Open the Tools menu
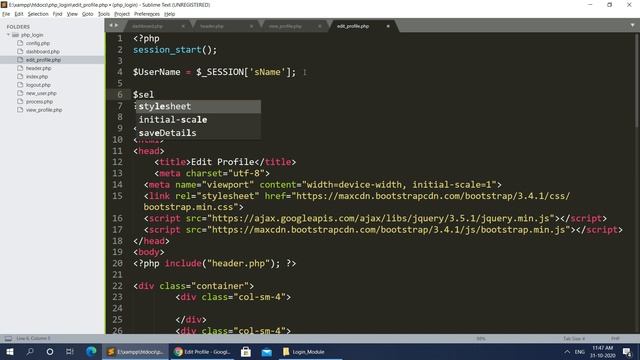This screenshot has width=640, height=360. pos(104,14)
